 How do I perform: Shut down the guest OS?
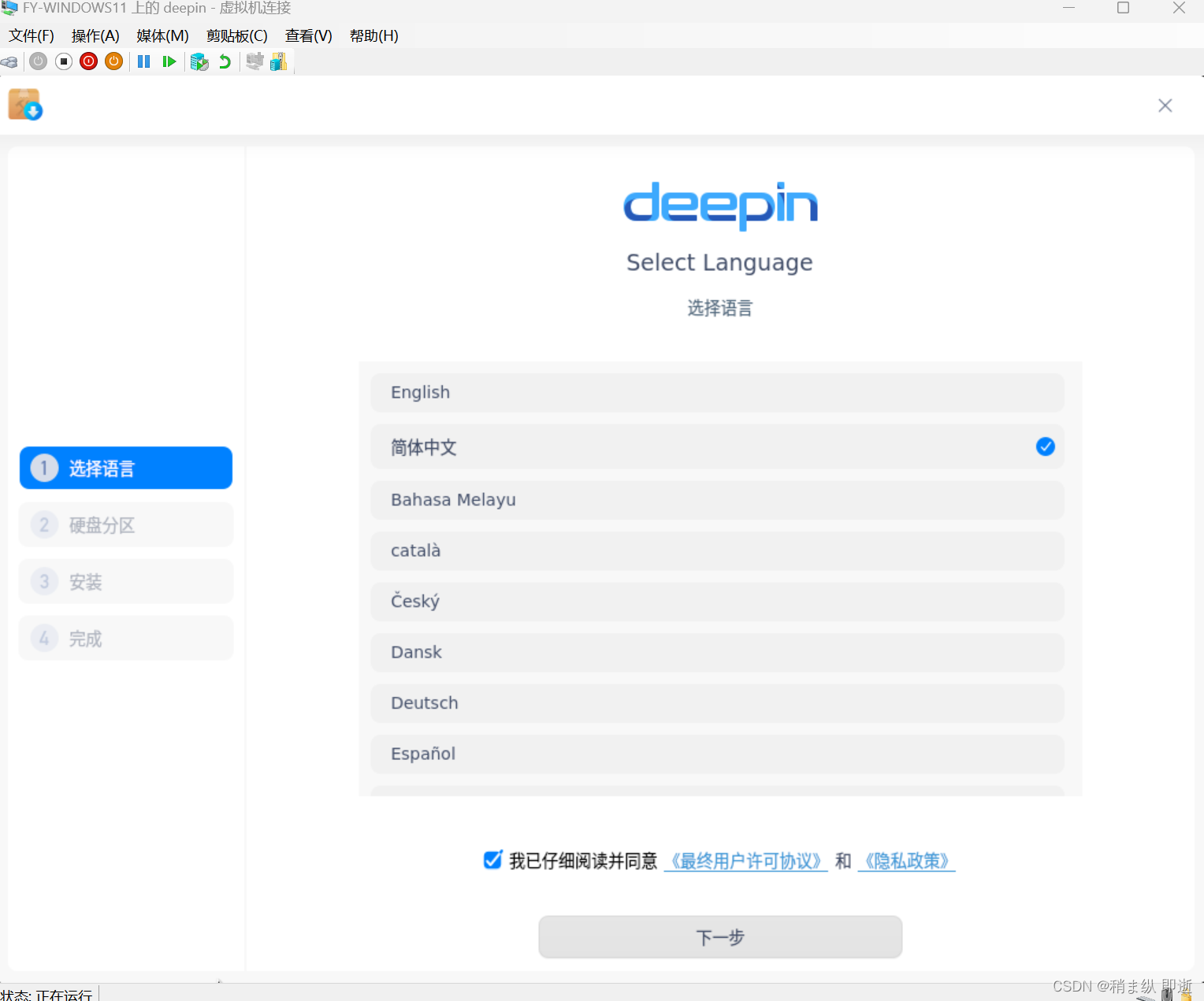pyautogui.click(x=88, y=61)
